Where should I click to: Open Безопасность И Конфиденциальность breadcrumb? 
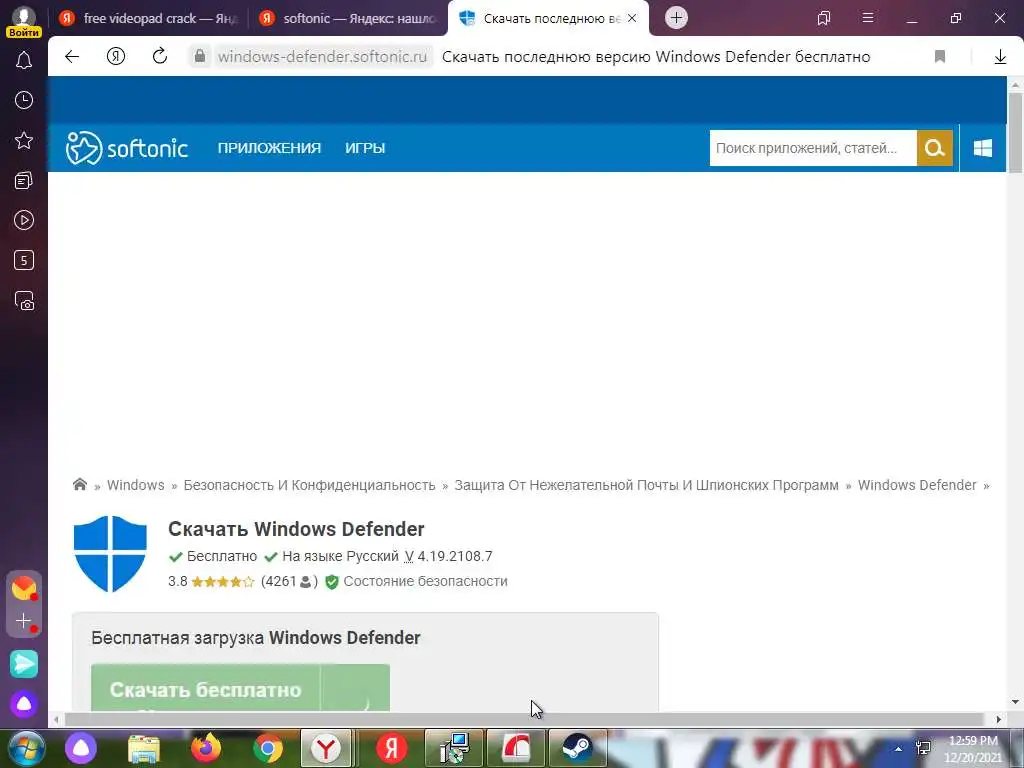(x=309, y=485)
